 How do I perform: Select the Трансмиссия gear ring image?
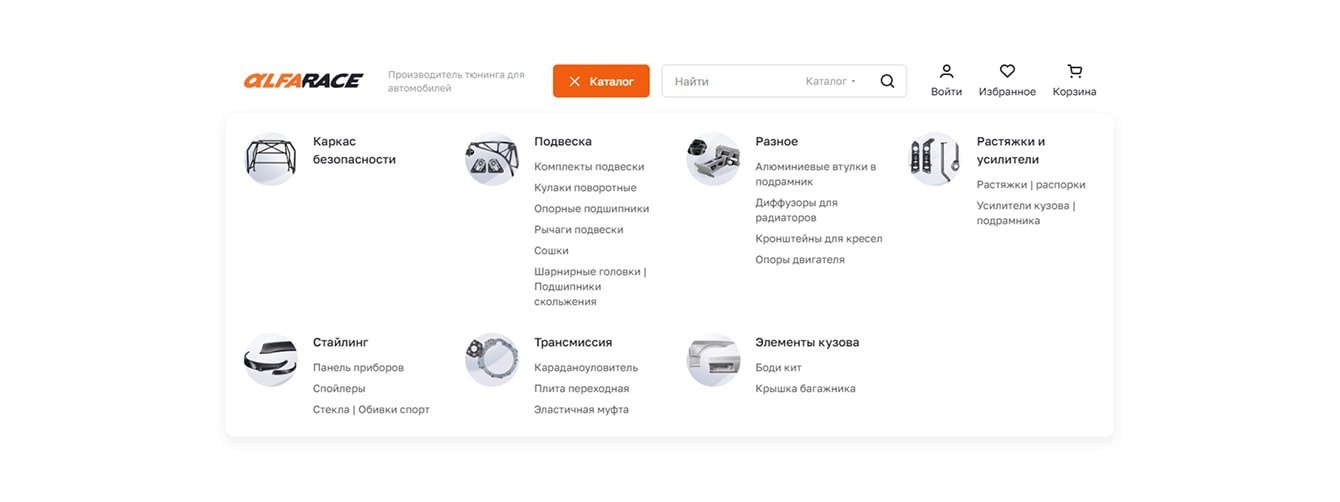[492, 360]
